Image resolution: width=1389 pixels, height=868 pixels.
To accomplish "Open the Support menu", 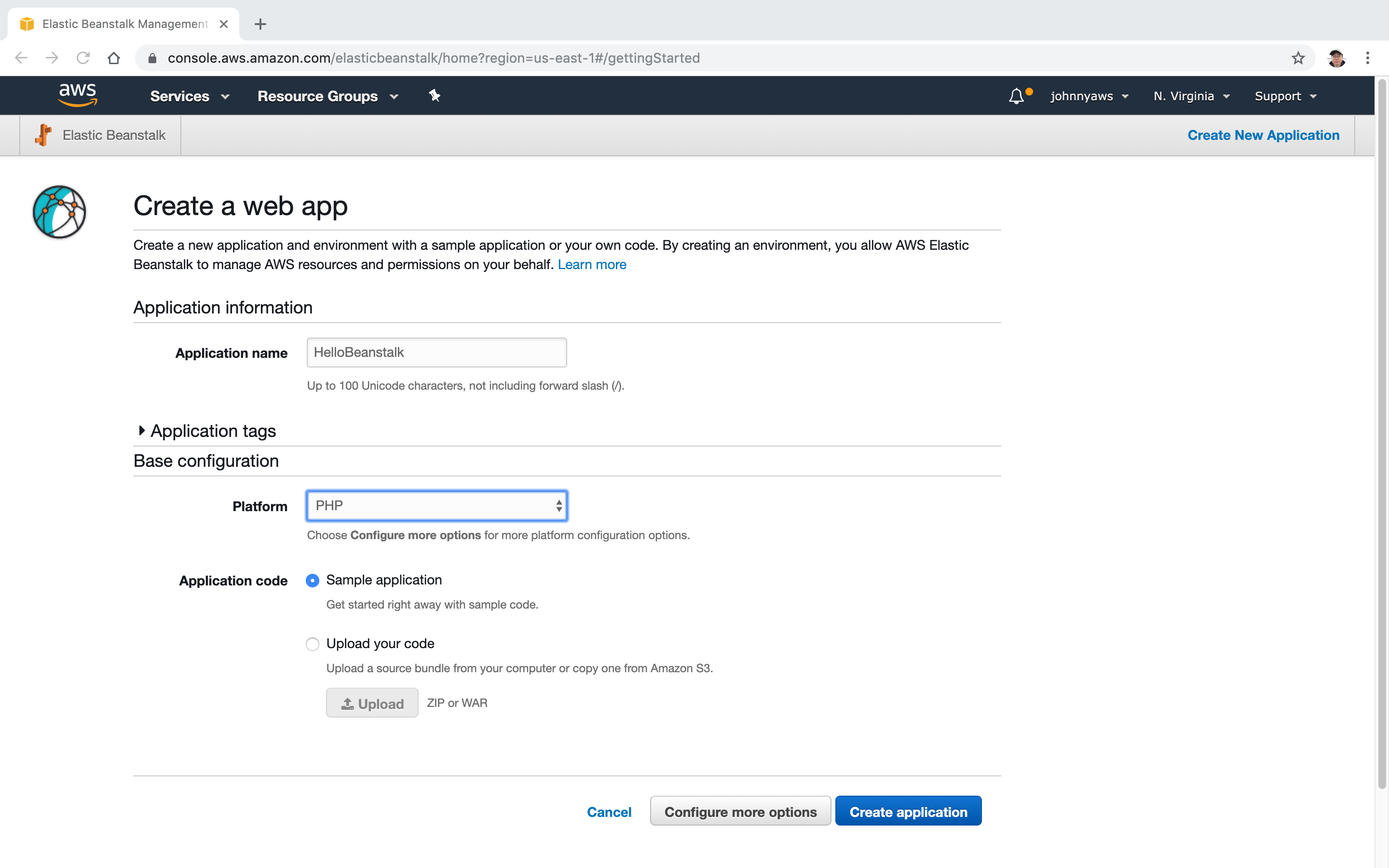I will pyautogui.click(x=1285, y=96).
